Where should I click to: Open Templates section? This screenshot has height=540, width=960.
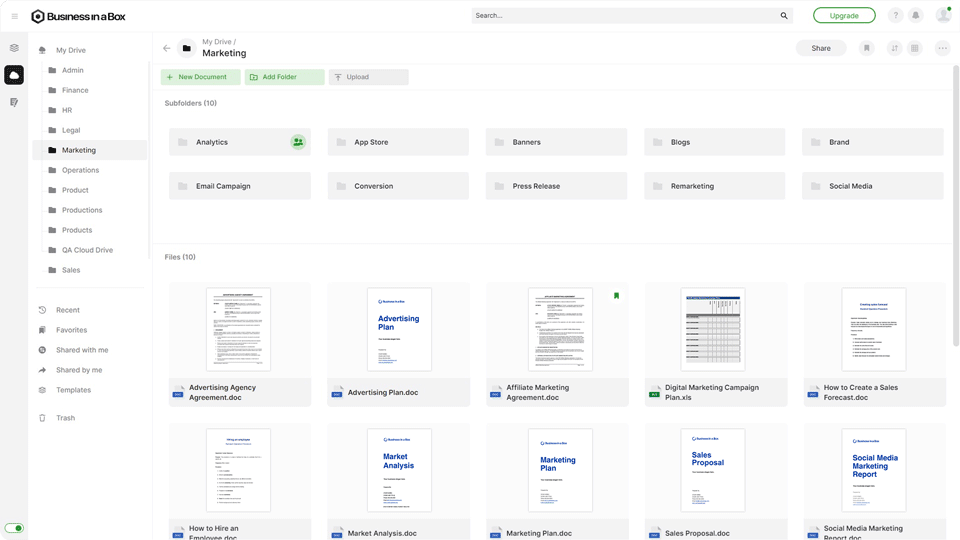click(x=73, y=390)
